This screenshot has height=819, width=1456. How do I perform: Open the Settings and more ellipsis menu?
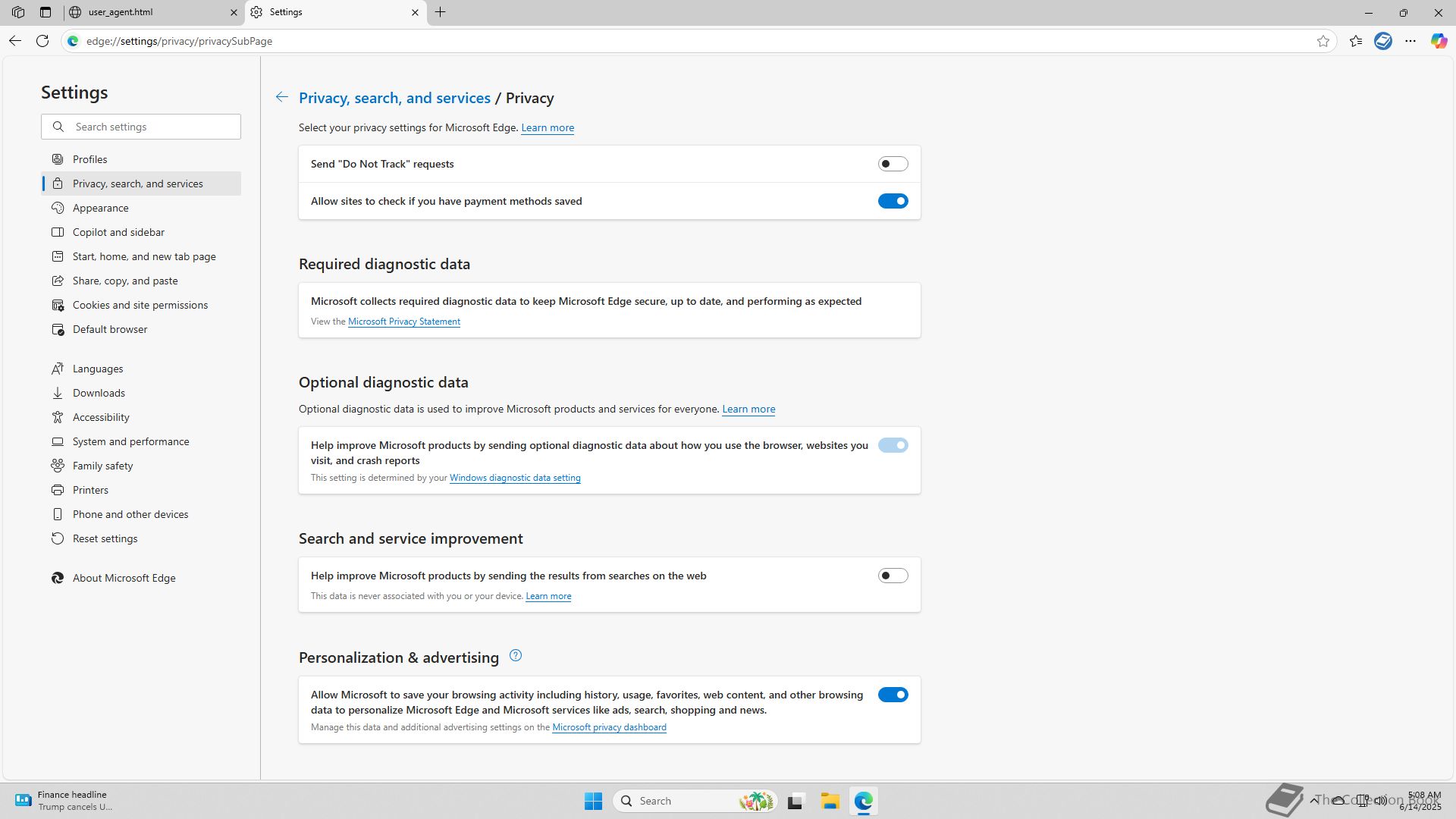1410,41
